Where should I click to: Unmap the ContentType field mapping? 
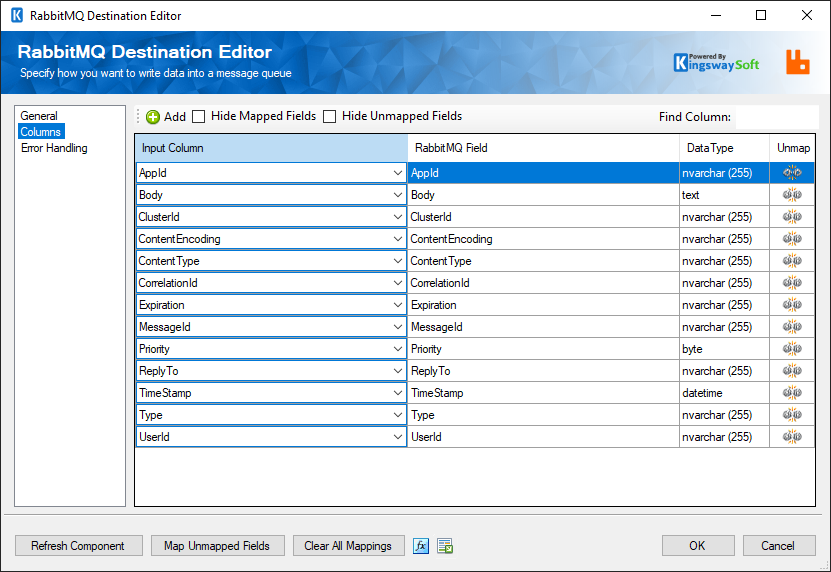click(792, 261)
